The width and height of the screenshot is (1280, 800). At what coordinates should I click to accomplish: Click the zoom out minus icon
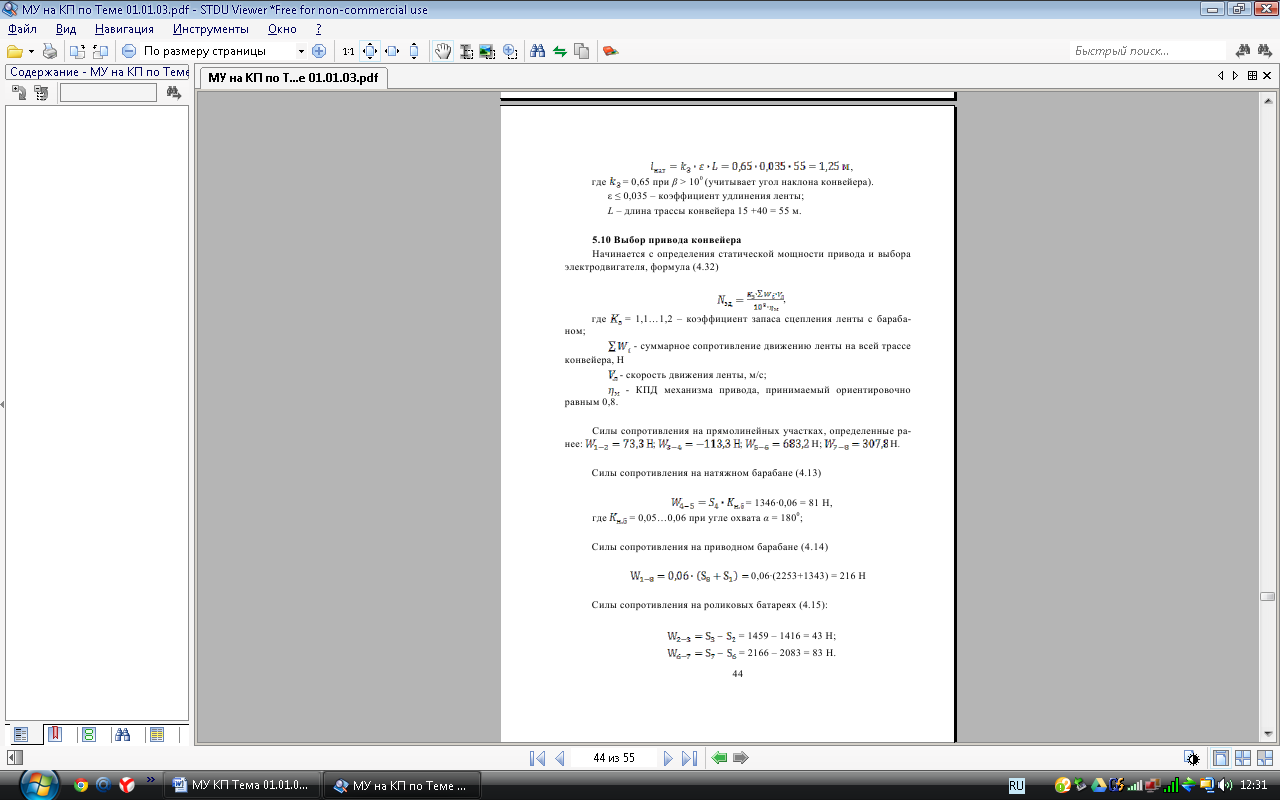pos(129,51)
